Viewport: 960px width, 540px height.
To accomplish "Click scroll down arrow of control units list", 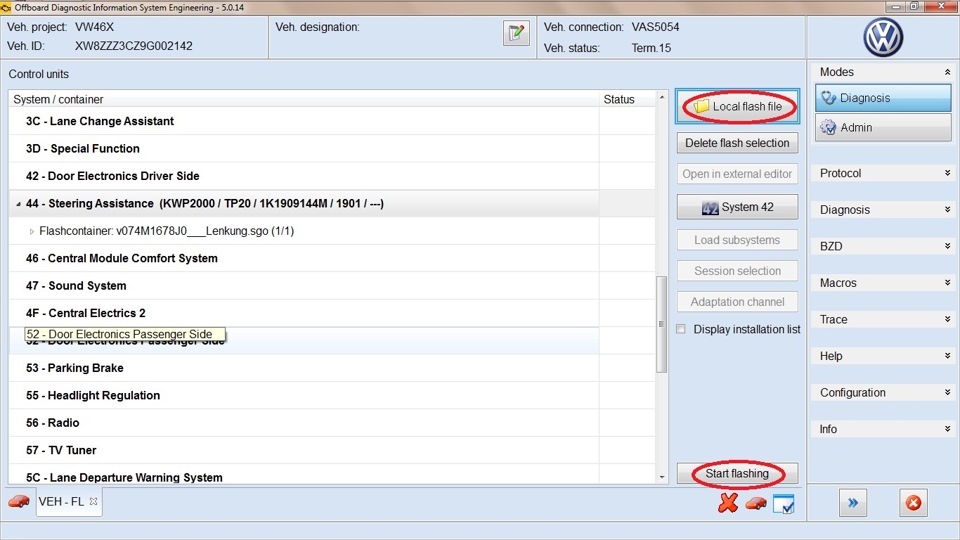I will tap(662, 478).
